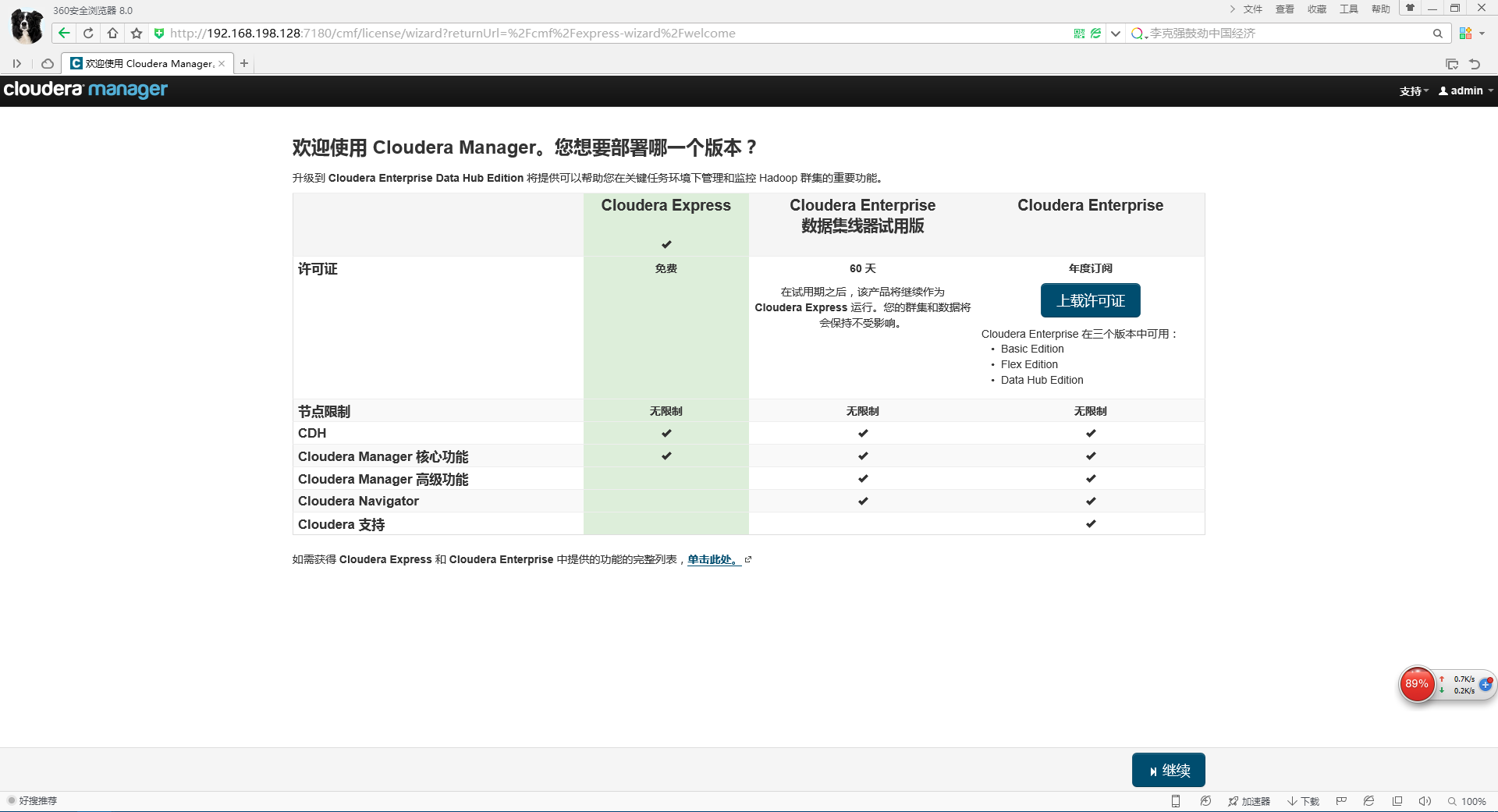The image size is (1498, 812).
Task: Click the mobile phone icon in status bar
Action: pos(1176,801)
